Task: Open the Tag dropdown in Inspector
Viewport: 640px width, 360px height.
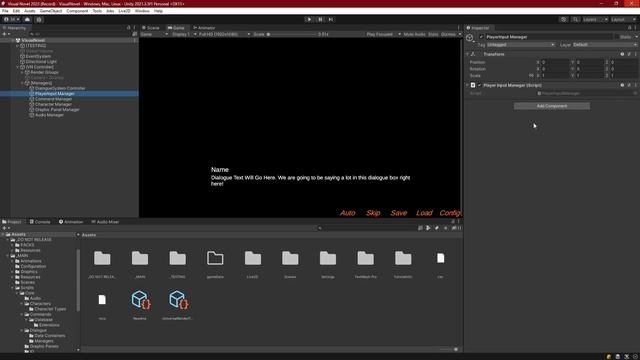Action: 520,44
